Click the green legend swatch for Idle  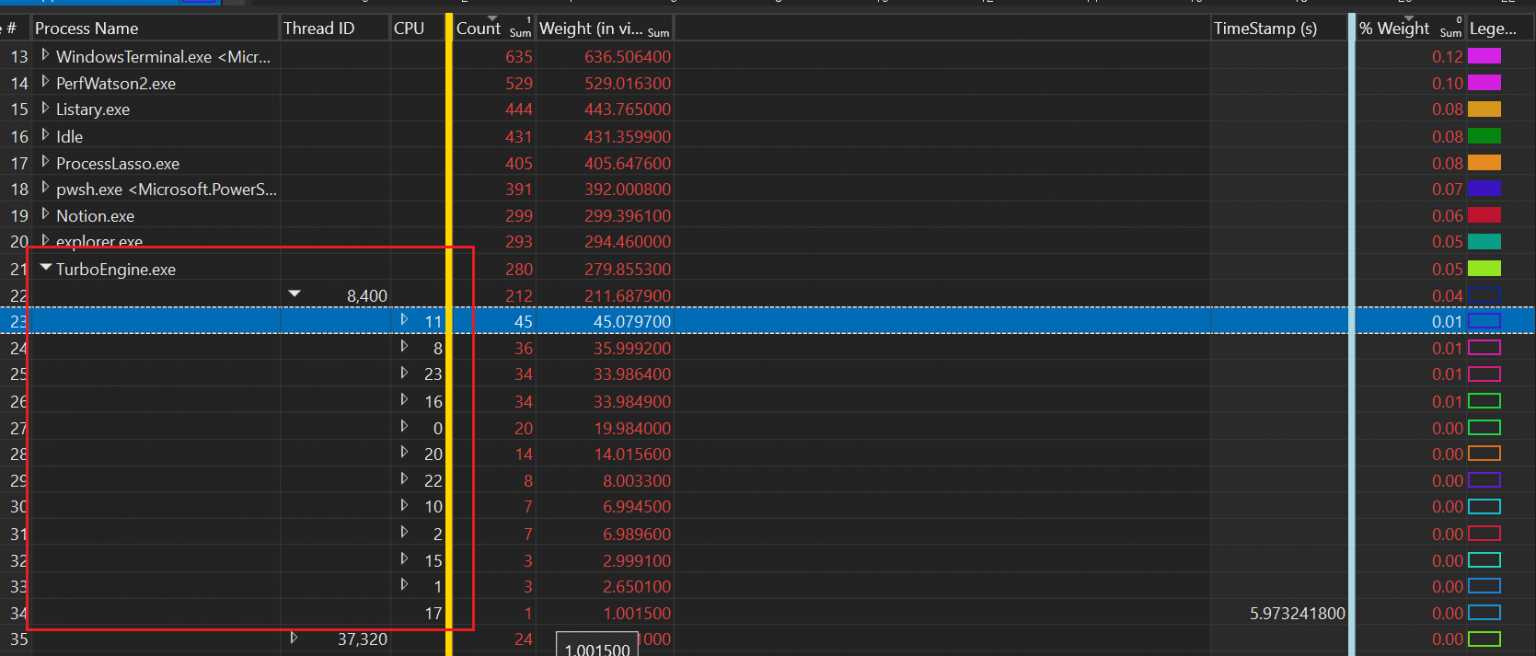tap(1484, 136)
